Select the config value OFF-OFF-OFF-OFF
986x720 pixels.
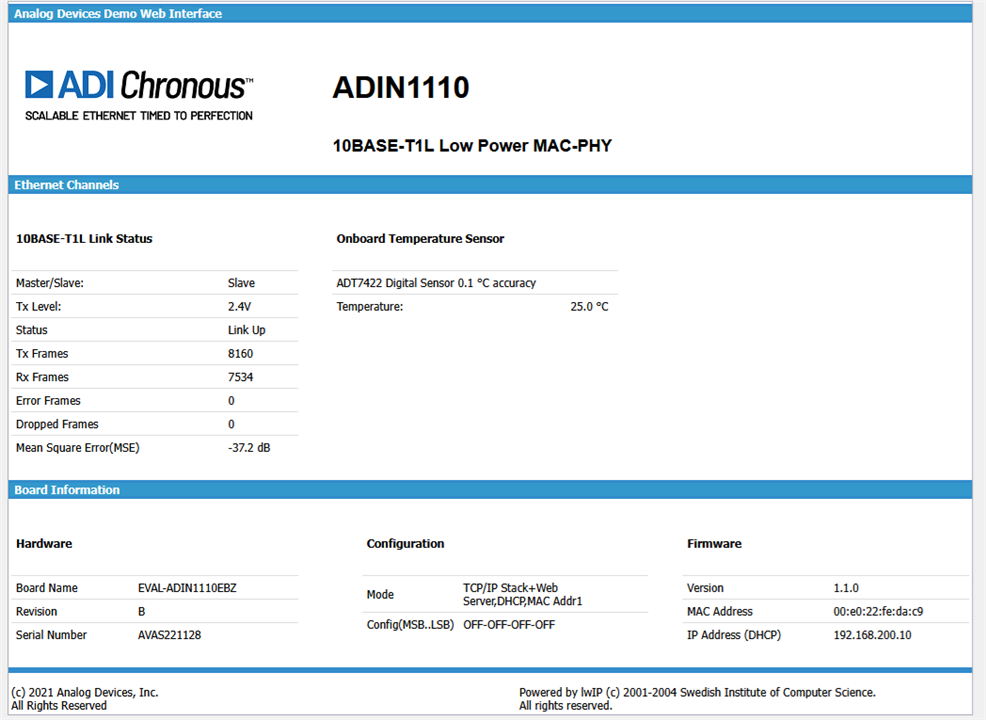(509, 625)
